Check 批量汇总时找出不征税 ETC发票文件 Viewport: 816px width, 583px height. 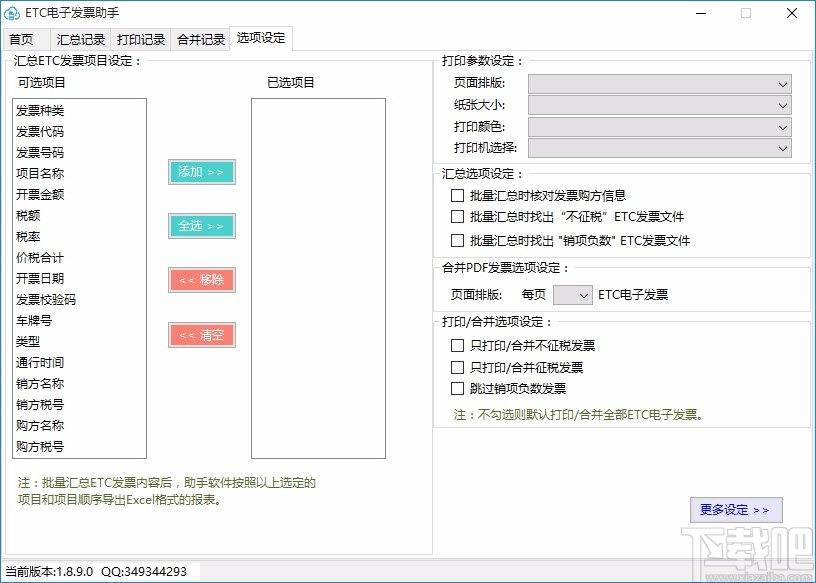(x=457, y=217)
